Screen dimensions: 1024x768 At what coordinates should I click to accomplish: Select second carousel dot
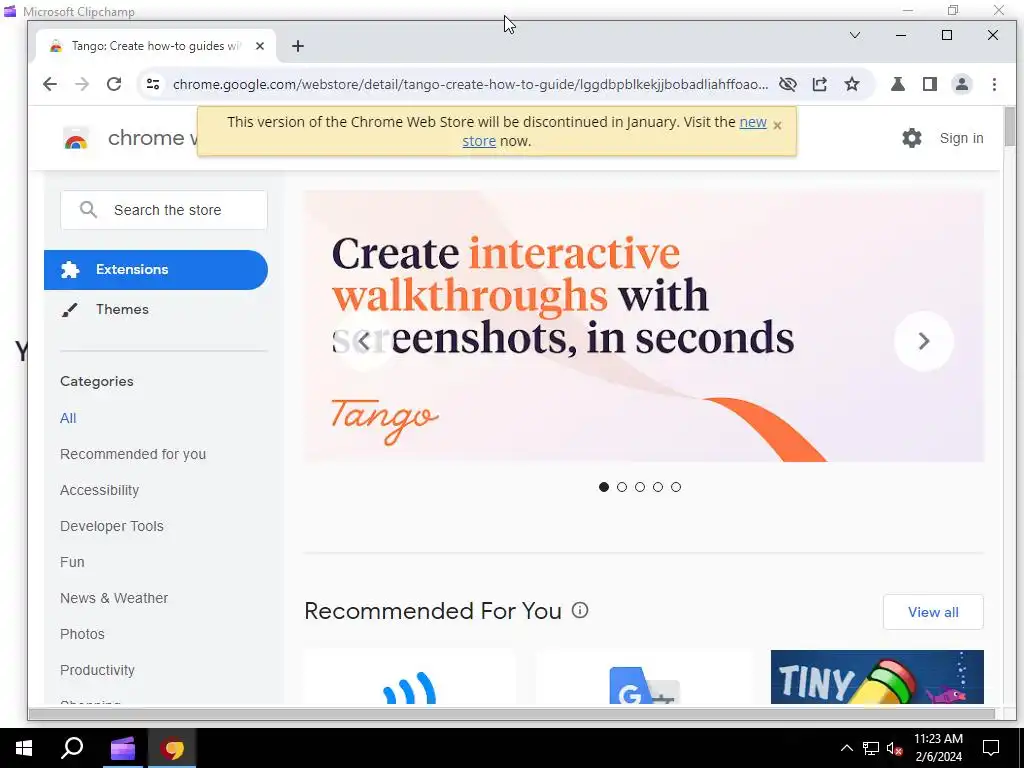[622, 487]
